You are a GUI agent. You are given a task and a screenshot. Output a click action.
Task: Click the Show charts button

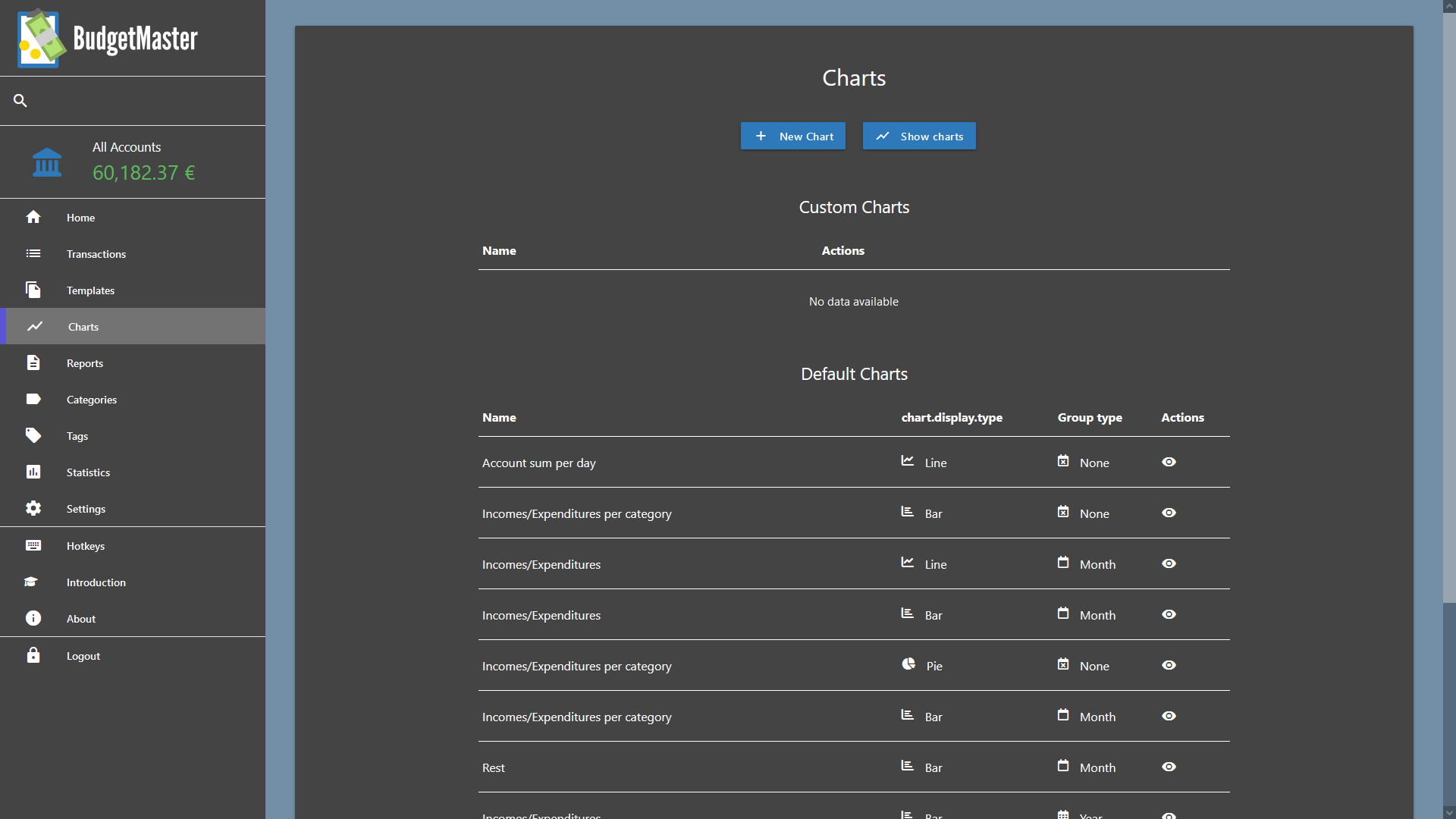point(919,136)
